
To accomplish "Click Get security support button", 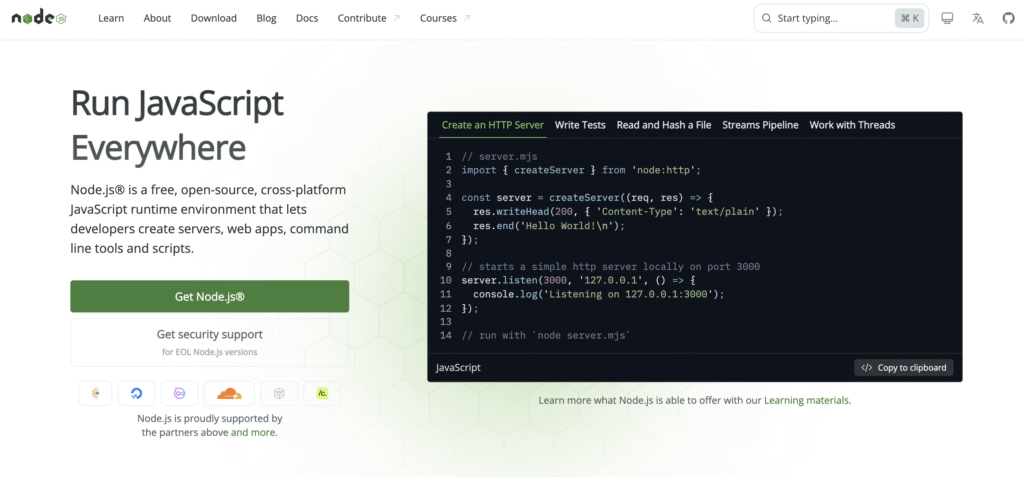I will coord(210,342).
